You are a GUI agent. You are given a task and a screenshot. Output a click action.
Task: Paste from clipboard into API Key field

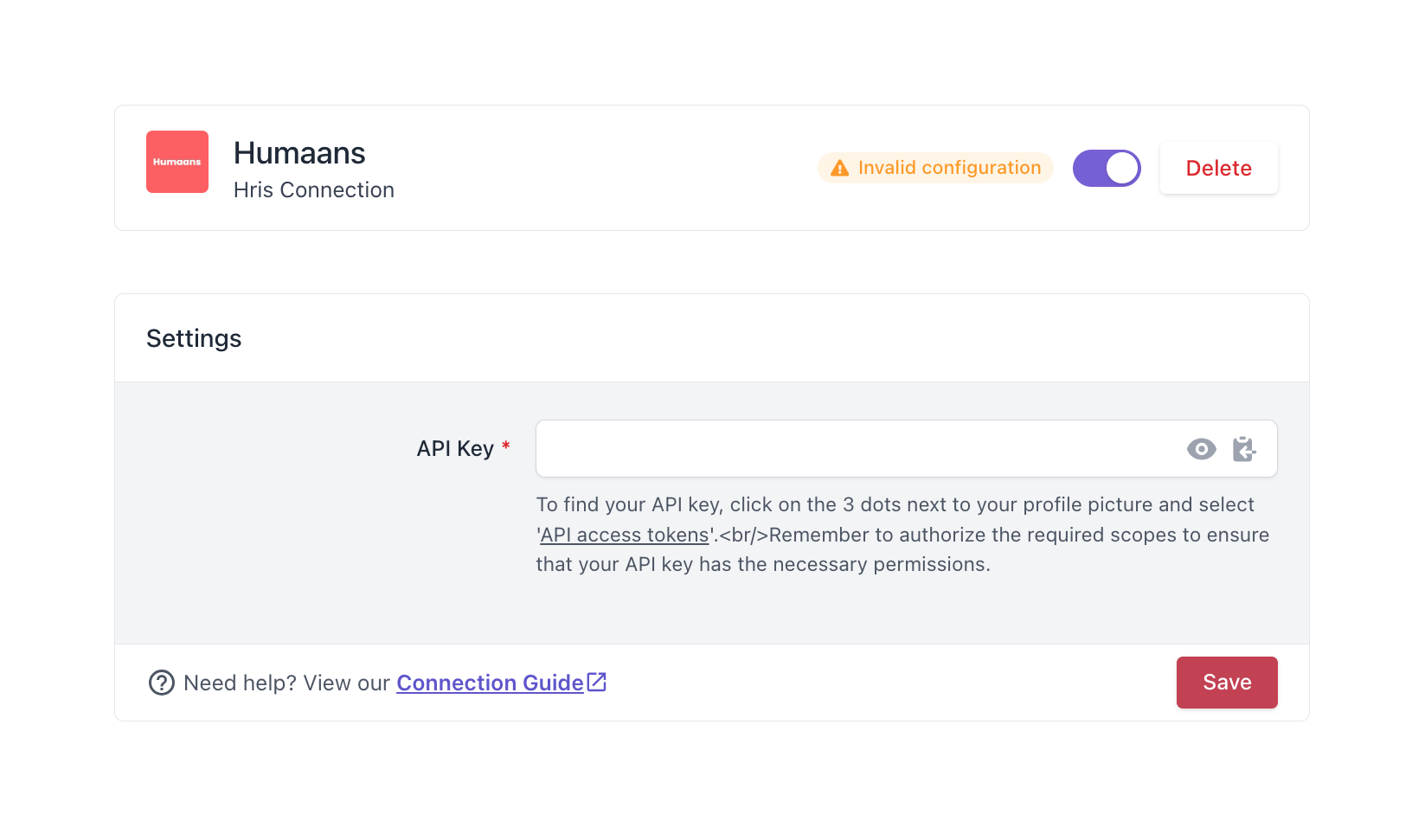pyautogui.click(x=1244, y=449)
